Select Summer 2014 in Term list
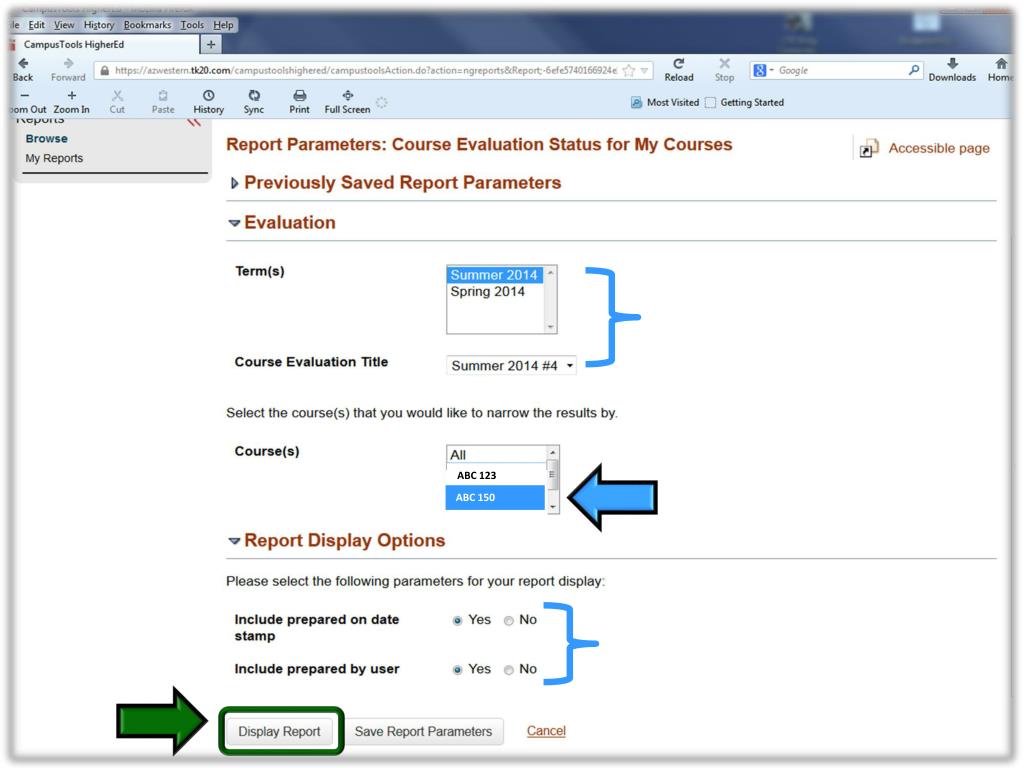1024x768 pixels. pos(494,275)
